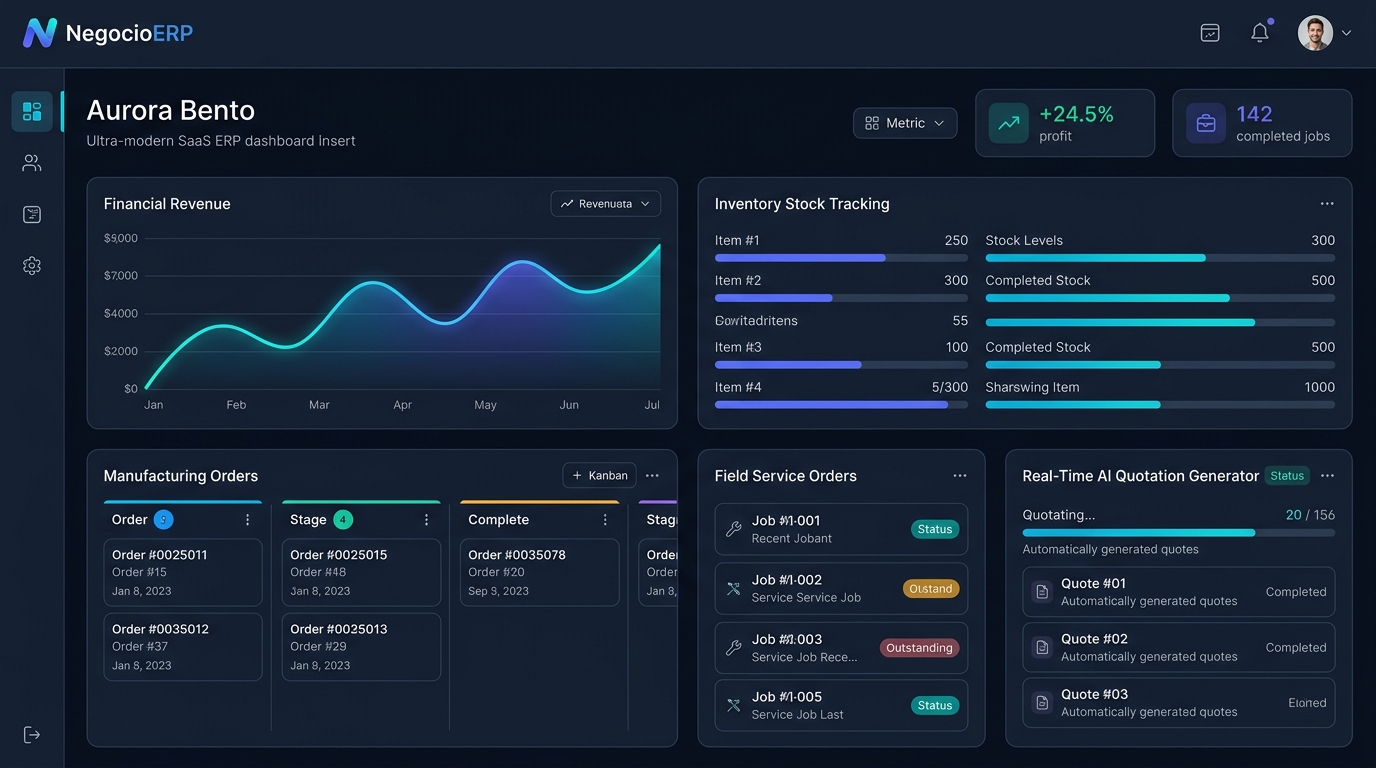Click the user avatar photo
Viewport: 1376px width, 768px height.
1315,33
